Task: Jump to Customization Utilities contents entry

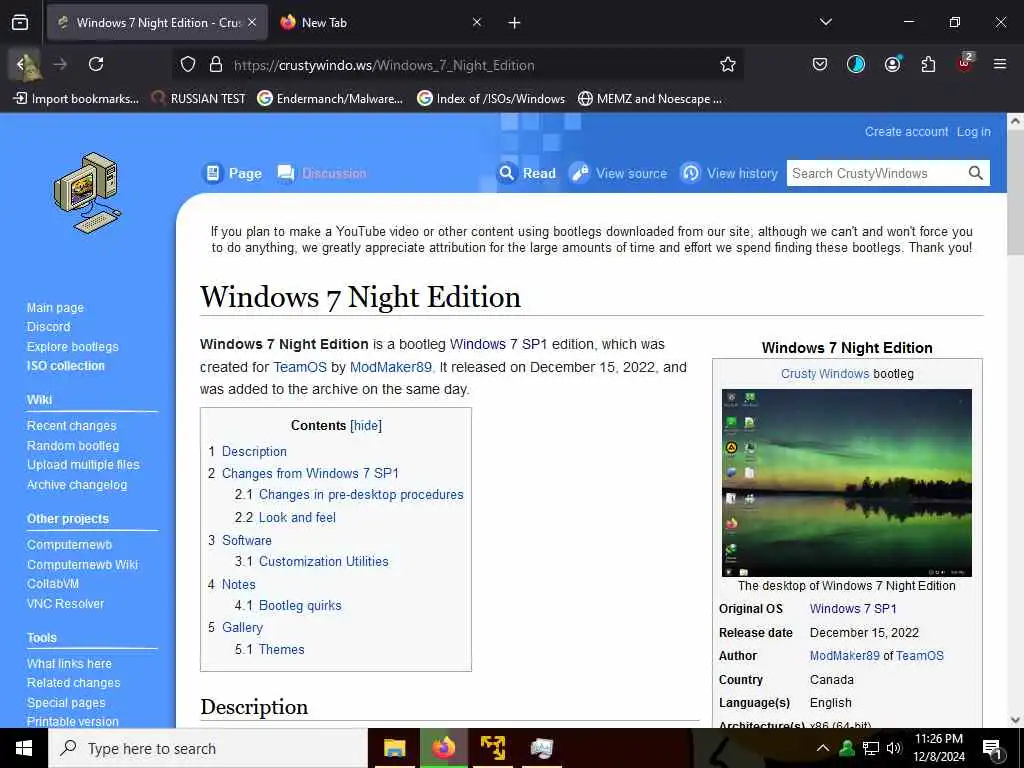Action: pyautogui.click(x=323, y=561)
